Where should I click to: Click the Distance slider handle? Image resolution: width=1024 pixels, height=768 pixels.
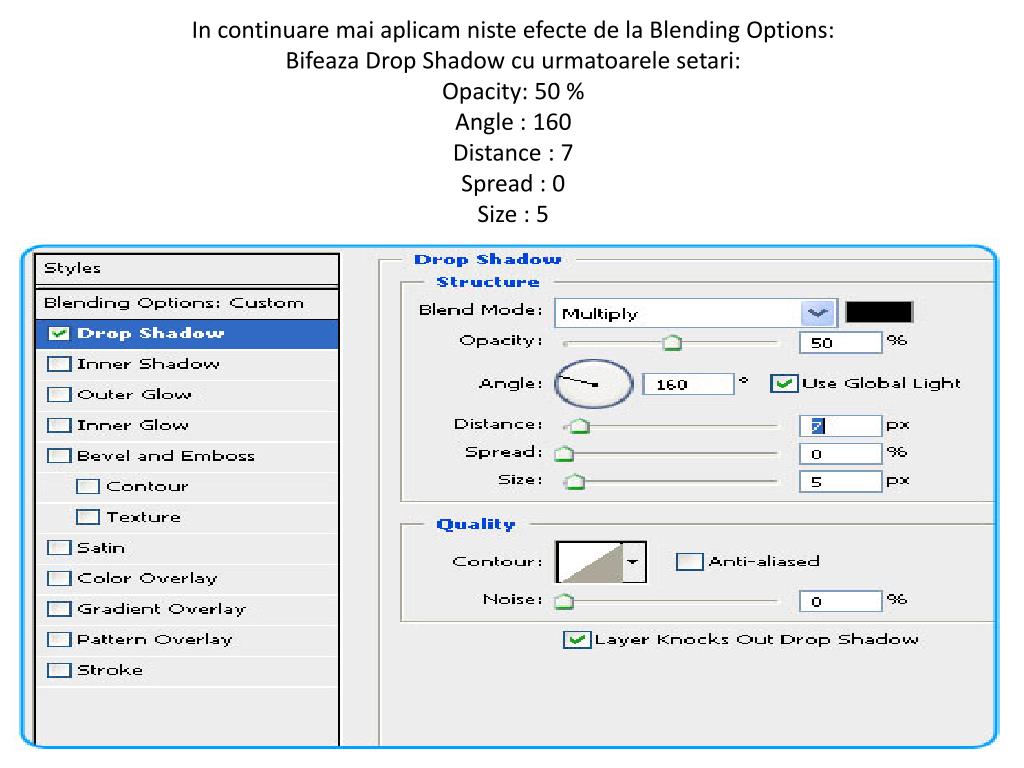(x=578, y=426)
